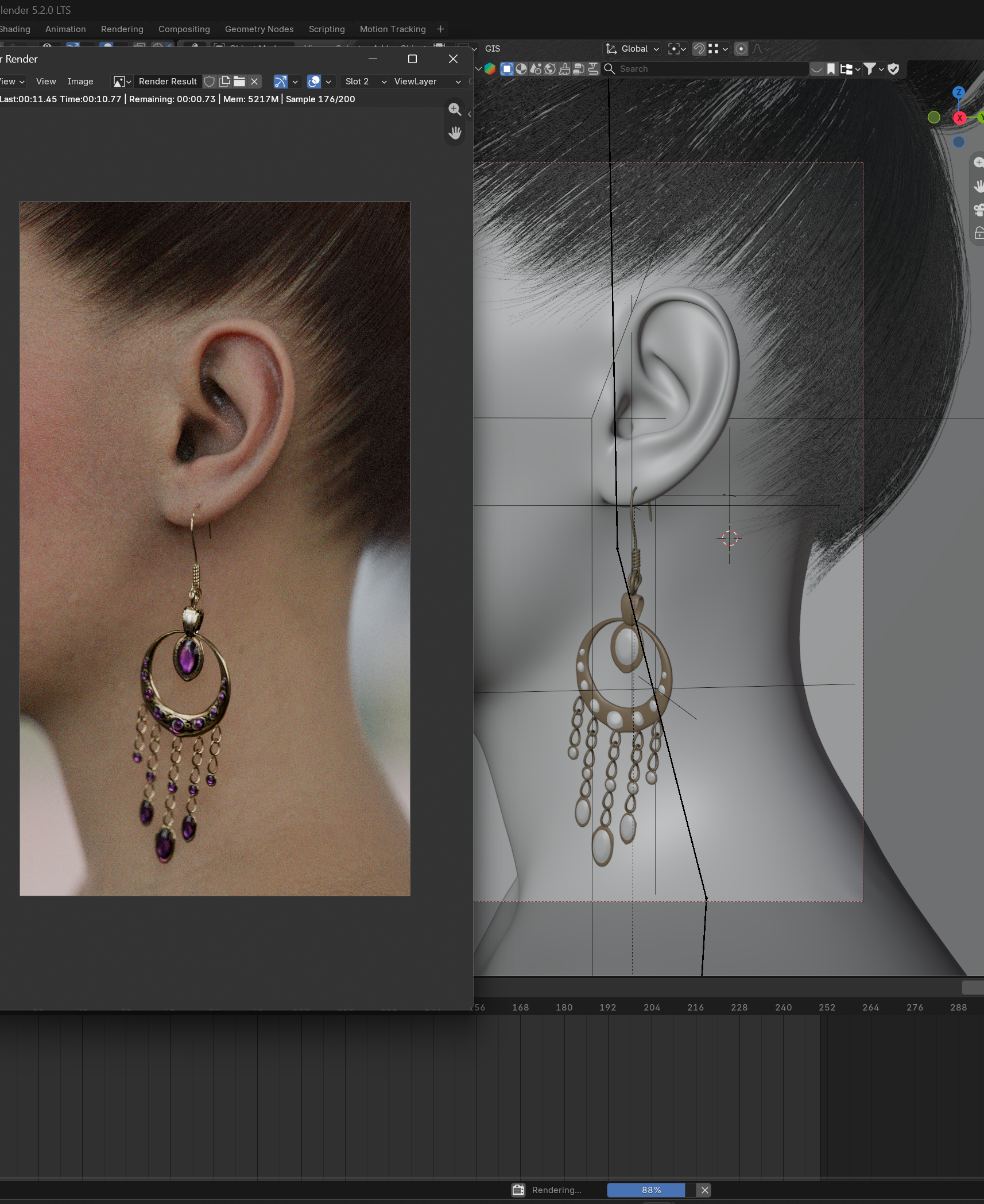Toggle gizmo display in the Render window

tap(280, 82)
